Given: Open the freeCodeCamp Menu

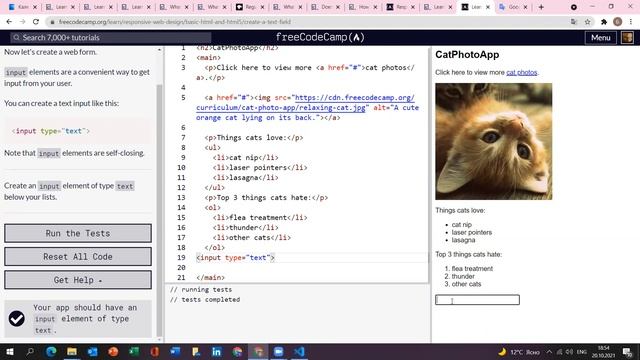Looking at the screenshot, I should pos(601,38).
